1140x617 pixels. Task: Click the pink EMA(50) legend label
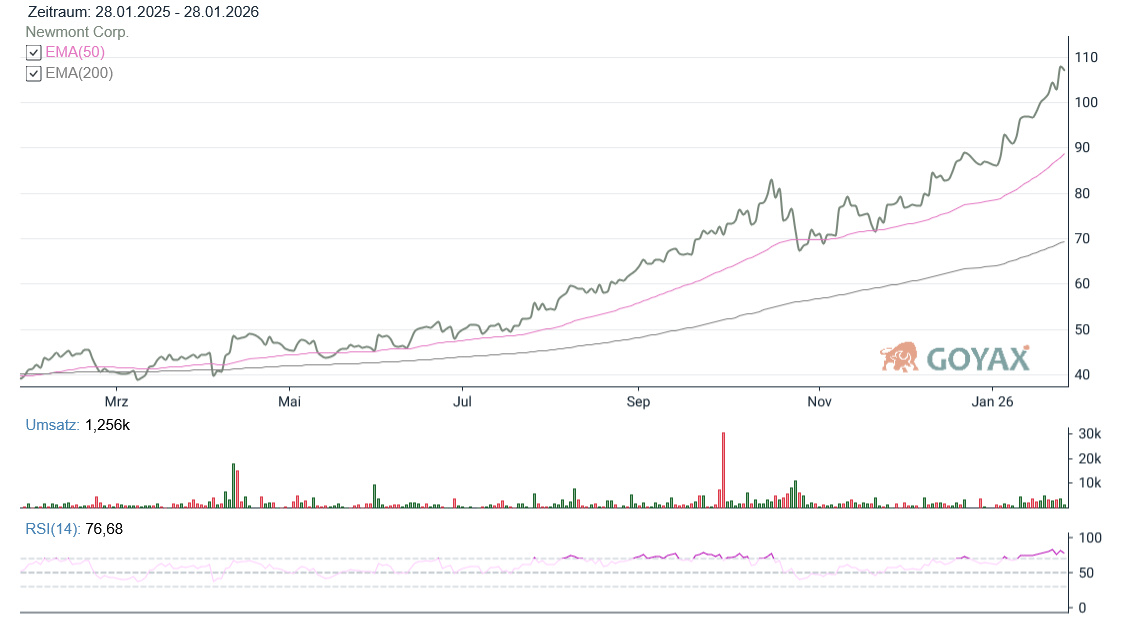point(75,53)
